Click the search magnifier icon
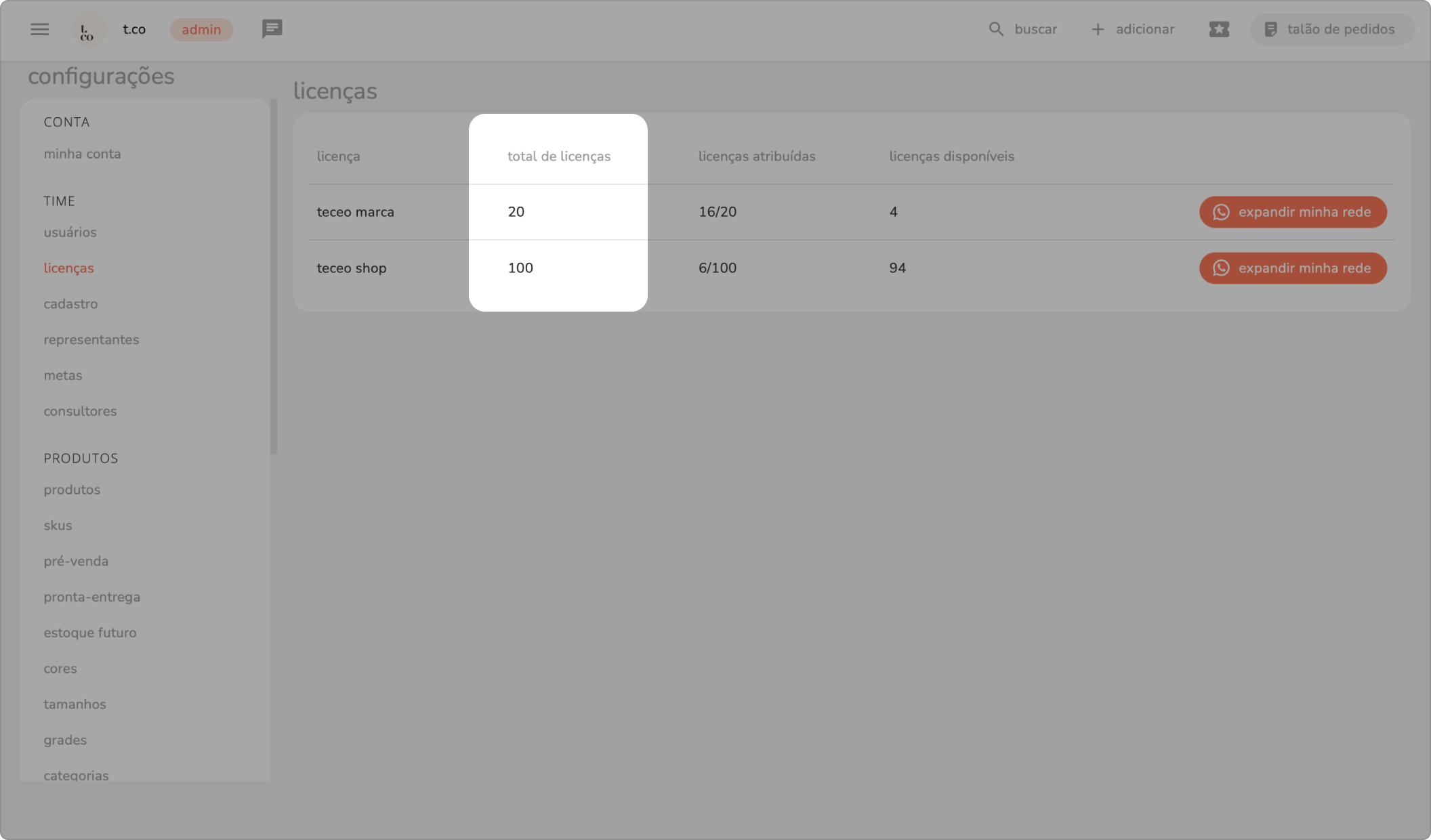Image resolution: width=1431 pixels, height=840 pixels. (995, 29)
